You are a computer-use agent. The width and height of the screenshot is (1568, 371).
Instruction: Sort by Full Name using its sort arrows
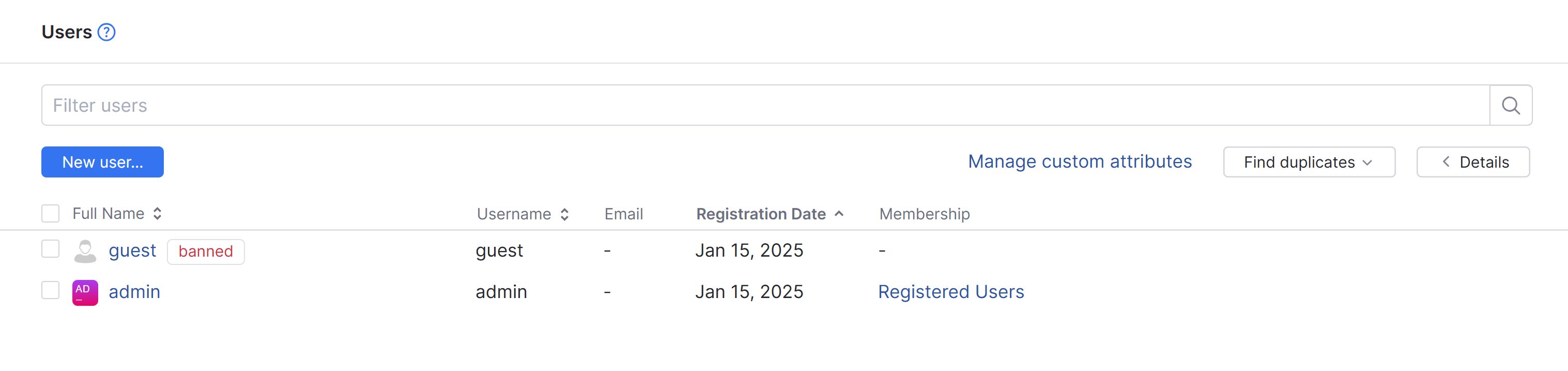point(157,213)
